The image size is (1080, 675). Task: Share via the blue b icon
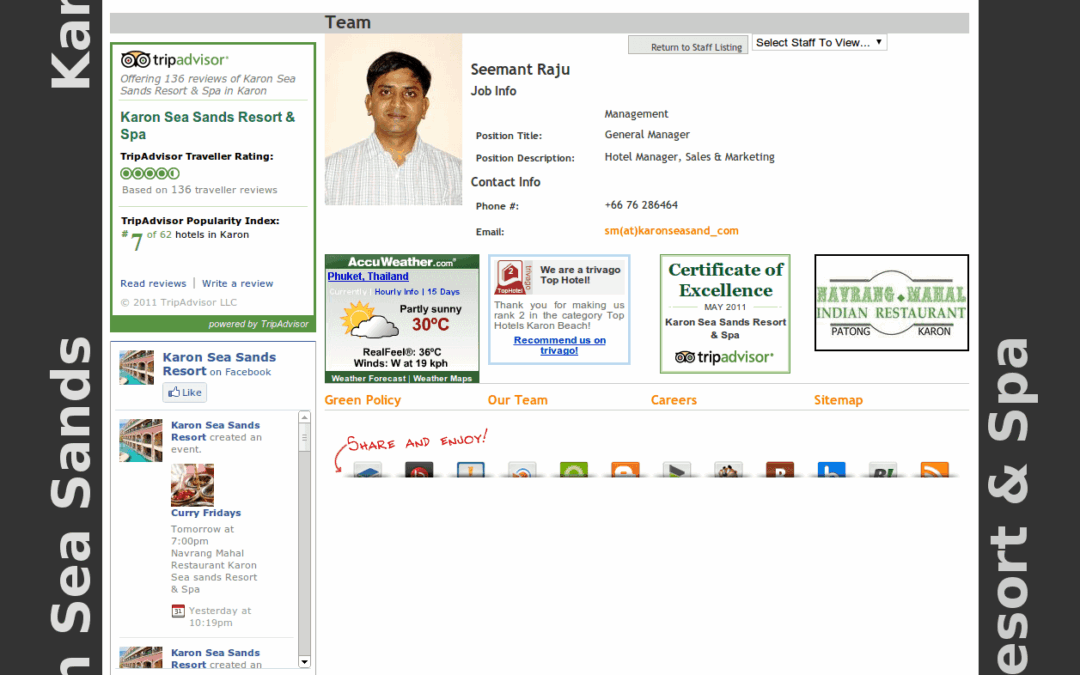(831, 470)
